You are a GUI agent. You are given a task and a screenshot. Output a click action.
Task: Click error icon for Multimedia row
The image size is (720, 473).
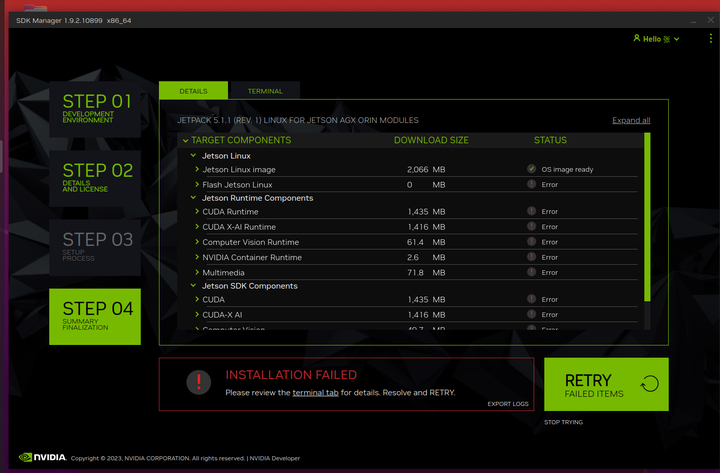pos(531,272)
